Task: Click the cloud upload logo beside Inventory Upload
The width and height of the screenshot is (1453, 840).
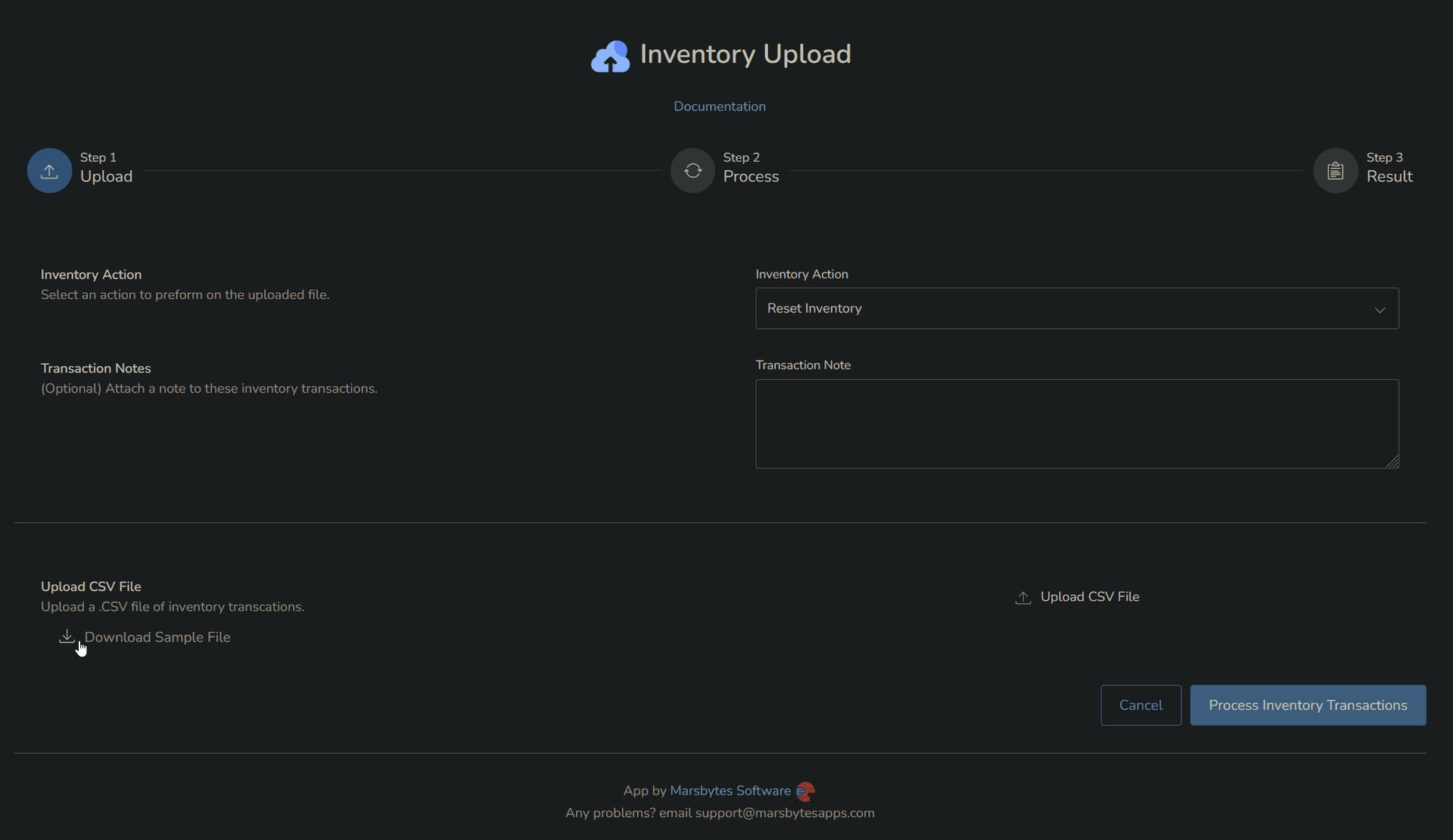Action: pos(611,55)
